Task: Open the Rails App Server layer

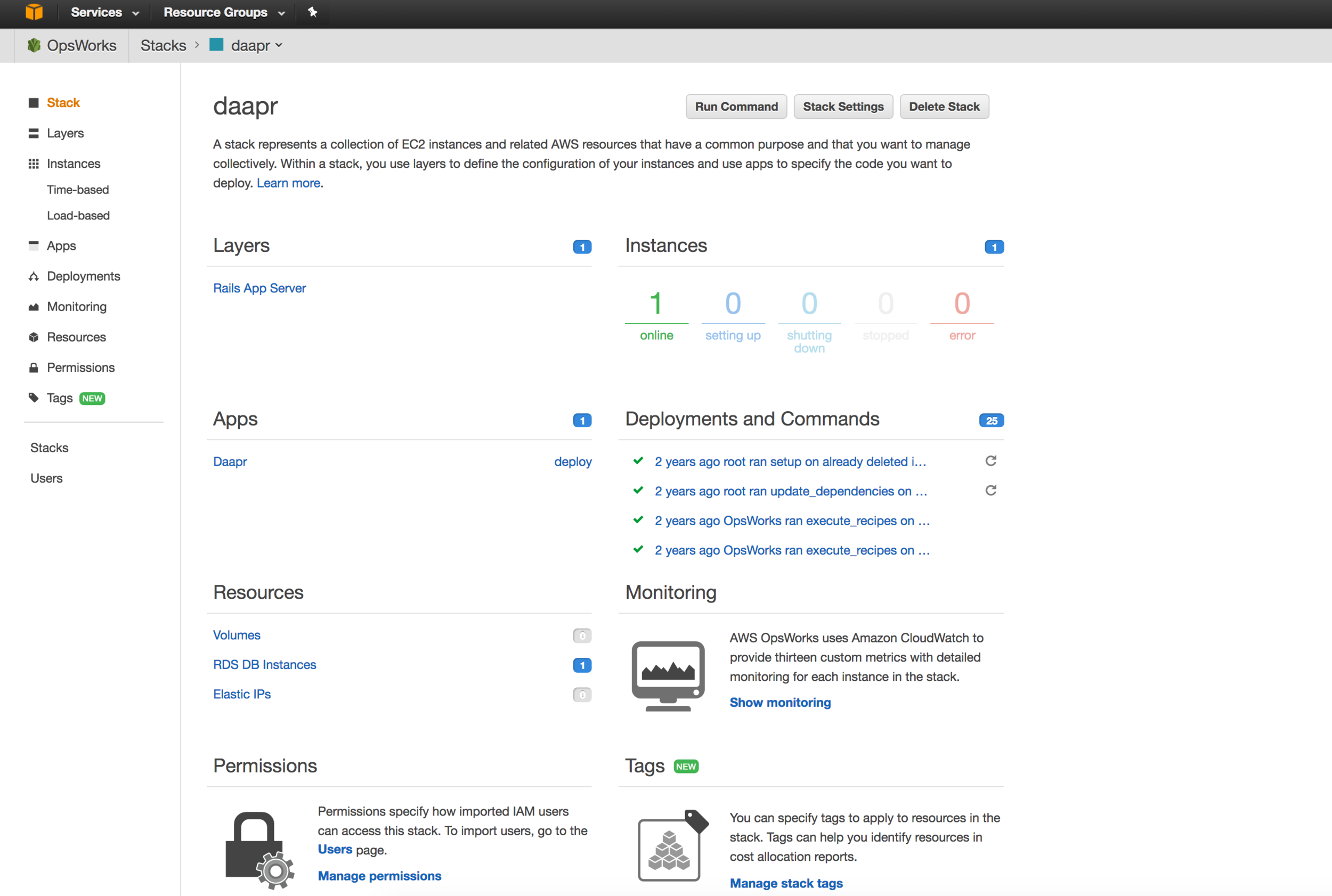Action: click(259, 288)
